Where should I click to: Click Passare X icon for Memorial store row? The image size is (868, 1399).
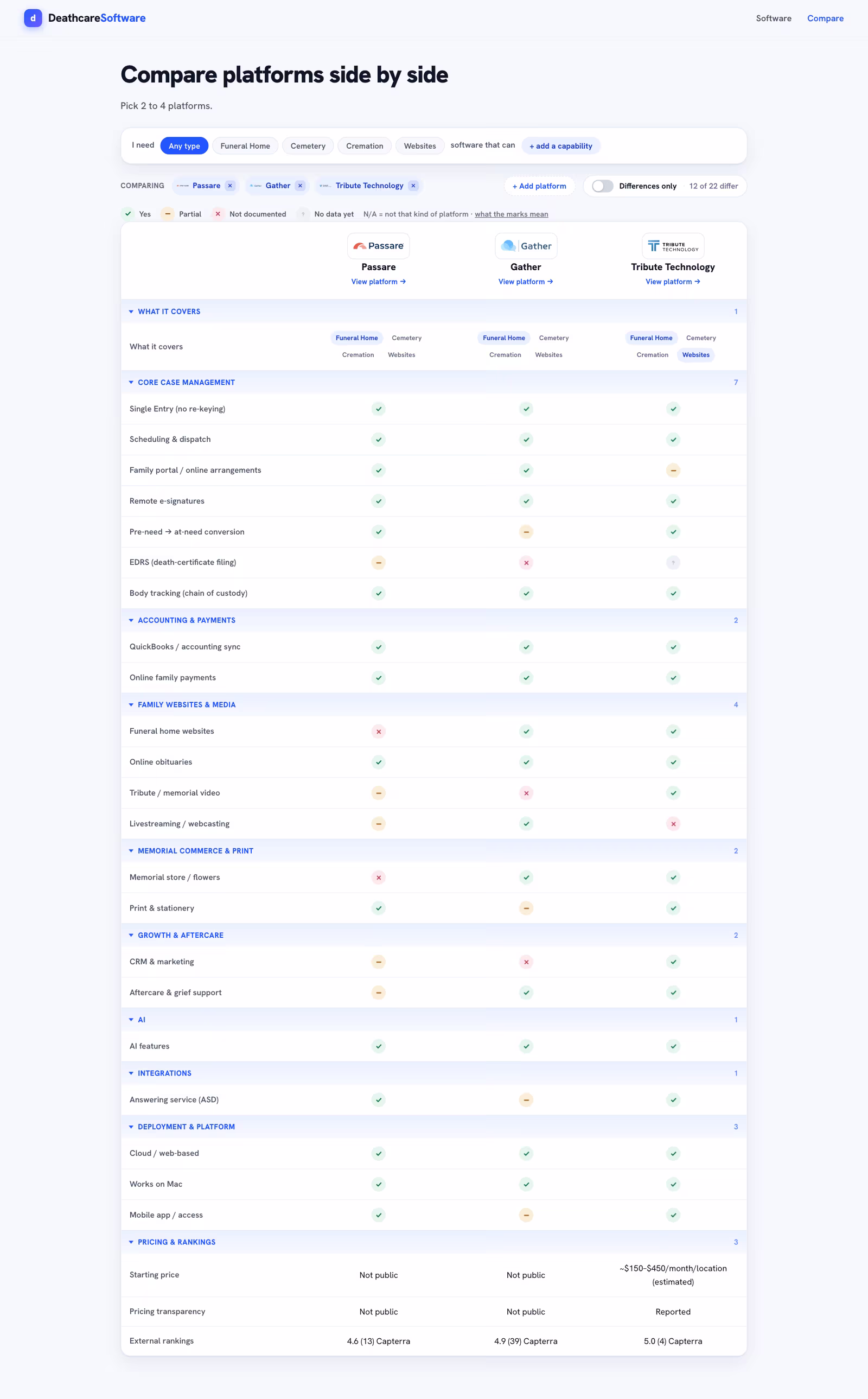[x=378, y=877]
